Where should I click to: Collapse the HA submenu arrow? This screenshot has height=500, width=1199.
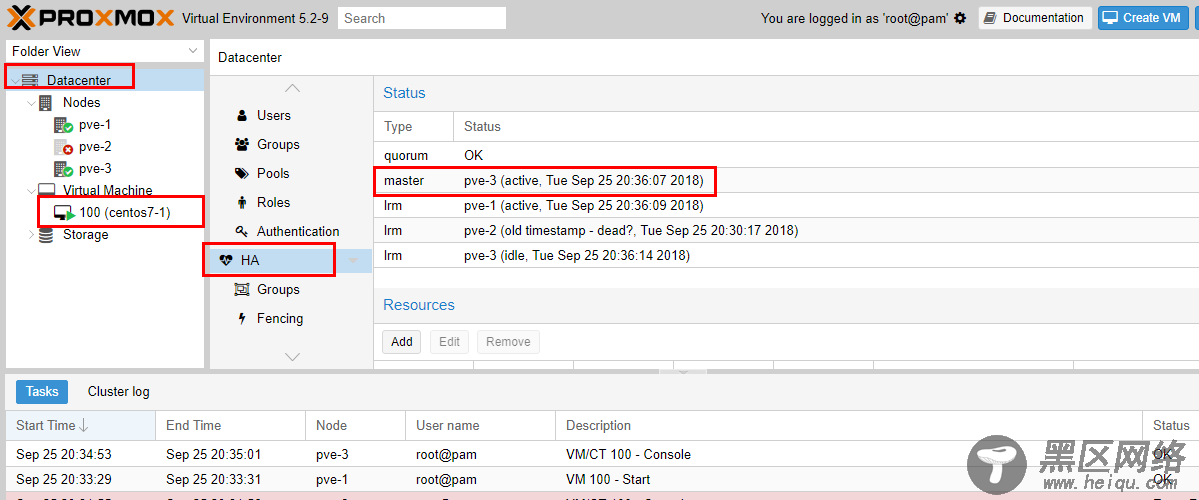pyautogui.click(x=353, y=261)
